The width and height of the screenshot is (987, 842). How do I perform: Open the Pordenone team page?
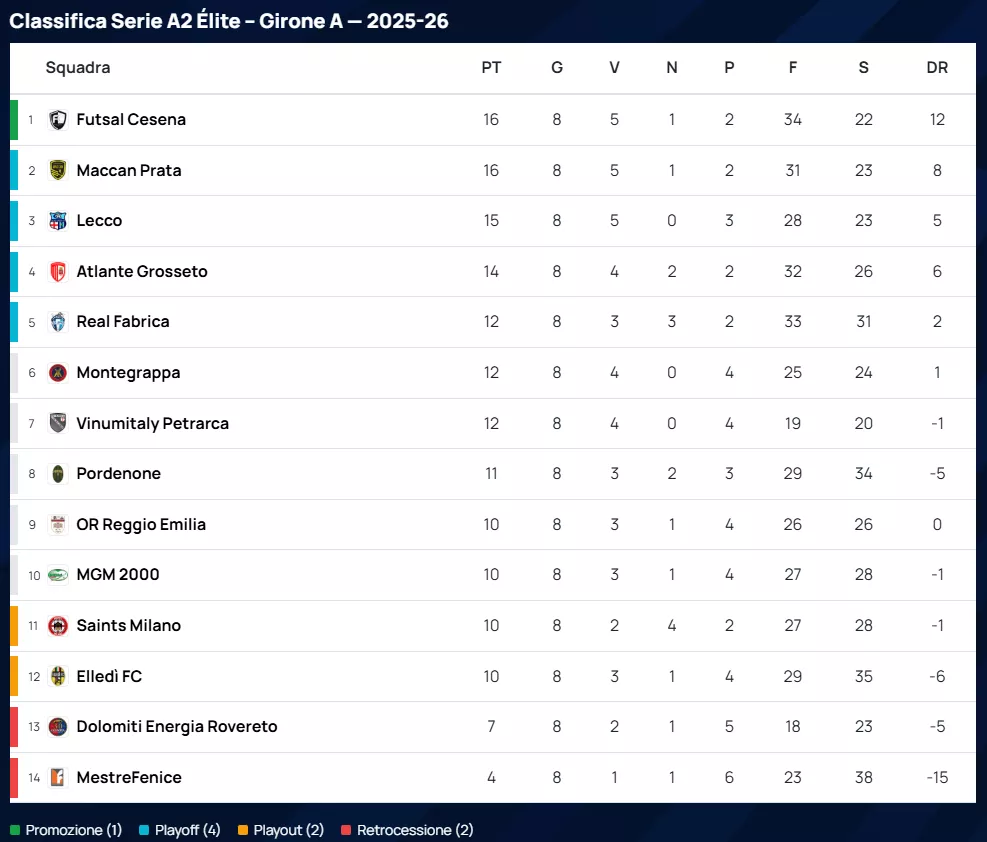(118, 474)
